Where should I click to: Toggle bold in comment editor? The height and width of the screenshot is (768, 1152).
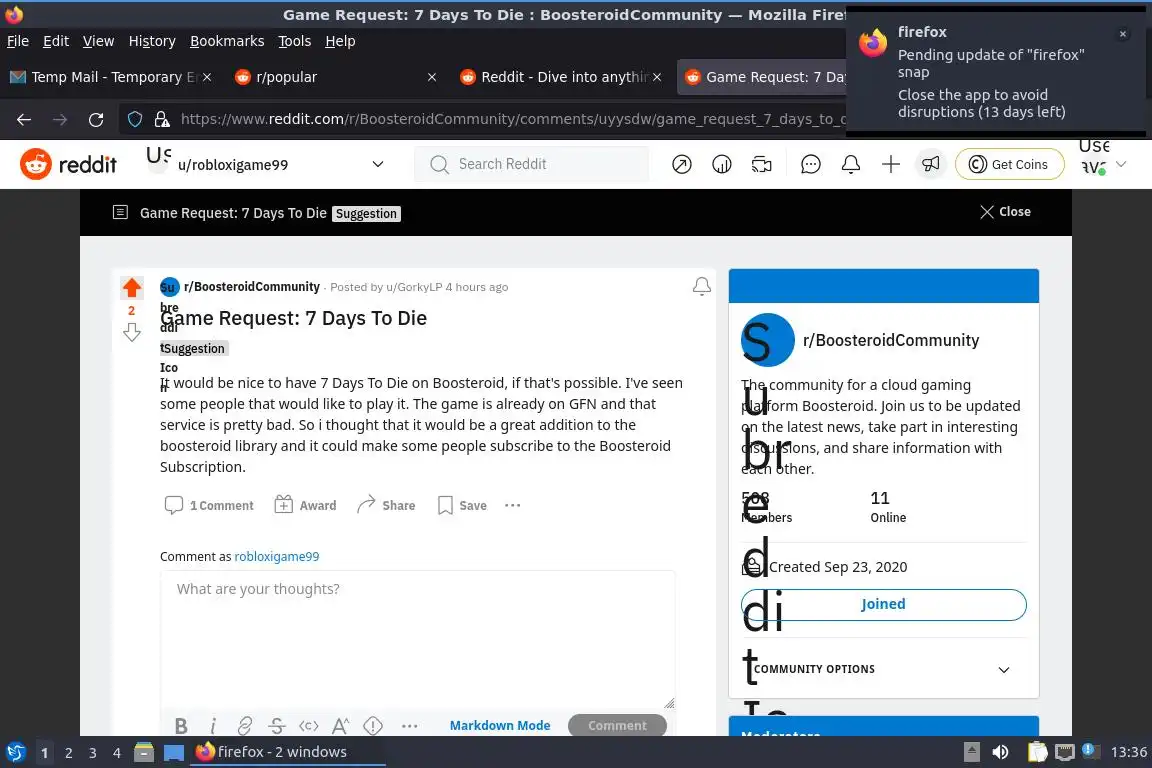[x=181, y=726]
